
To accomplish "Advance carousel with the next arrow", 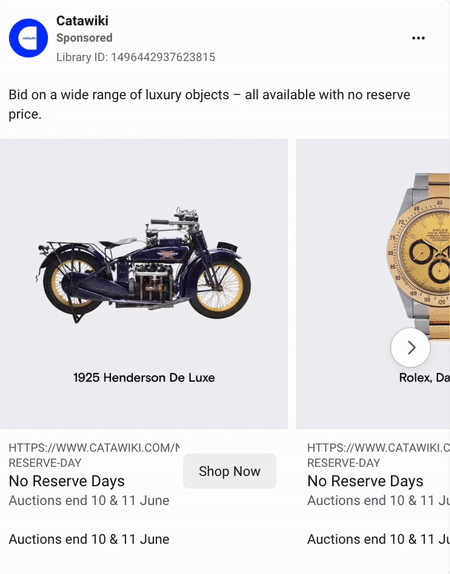I will [x=410, y=347].
